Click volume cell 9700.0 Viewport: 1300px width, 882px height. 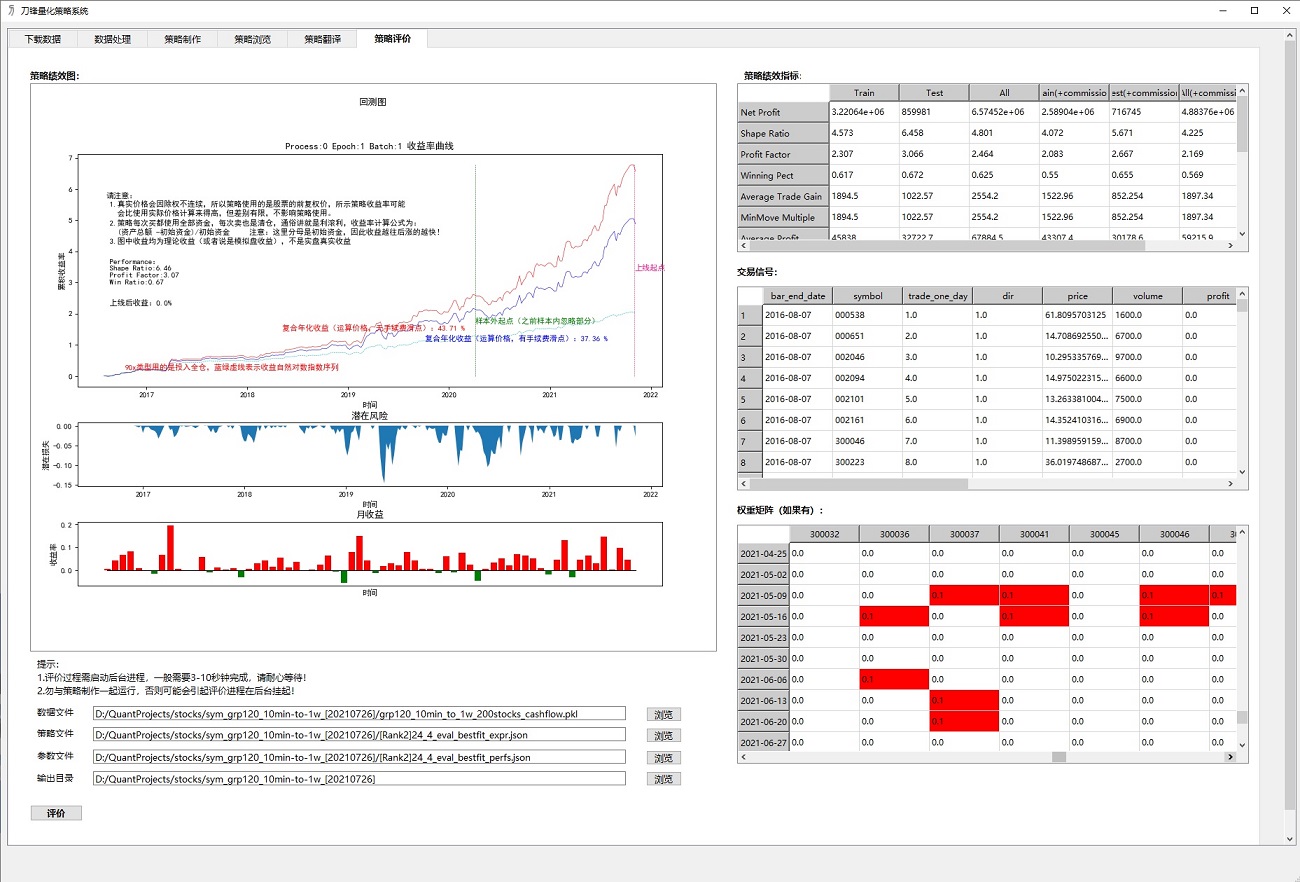click(x=1147, y=357)
